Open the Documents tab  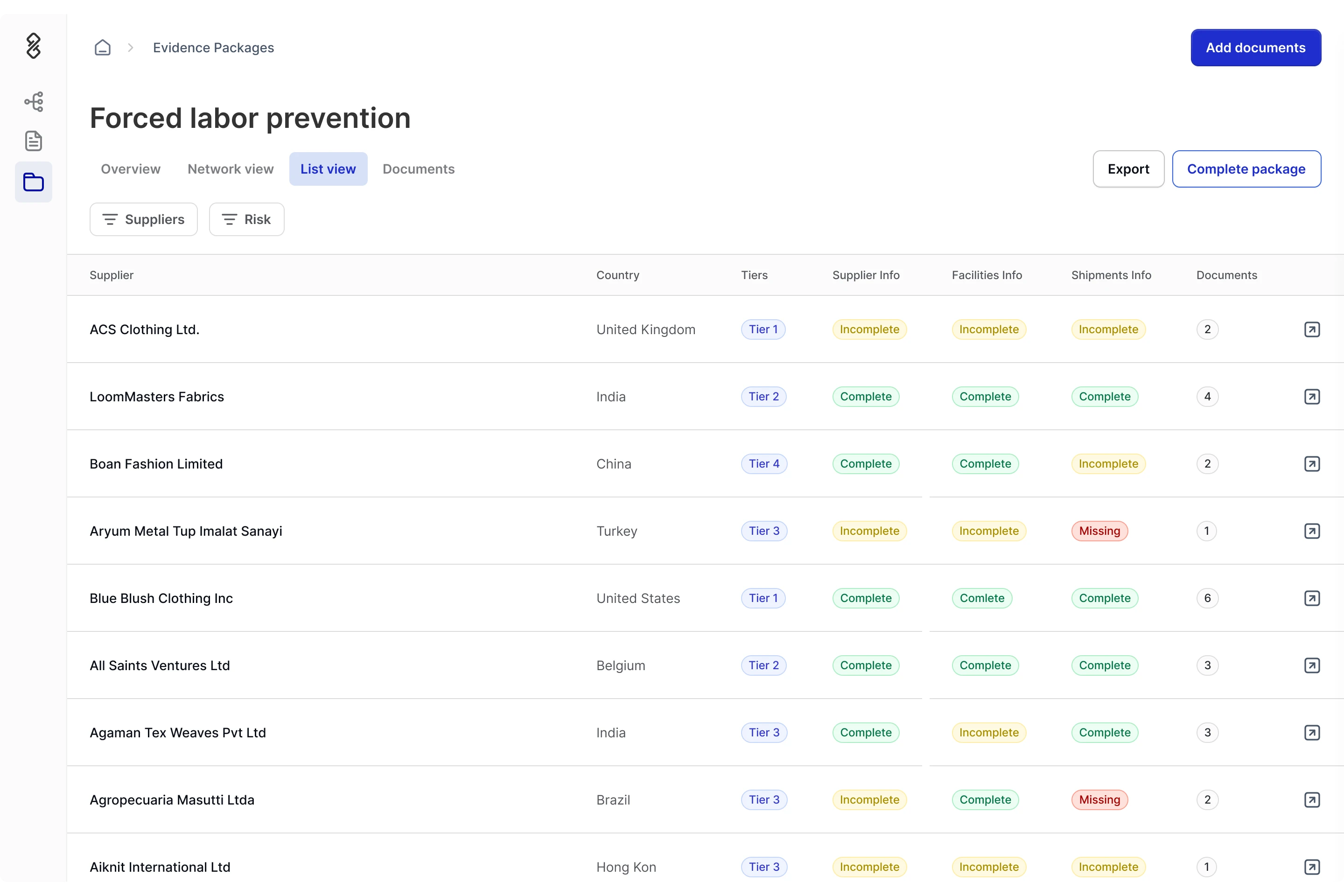point(418,169)
